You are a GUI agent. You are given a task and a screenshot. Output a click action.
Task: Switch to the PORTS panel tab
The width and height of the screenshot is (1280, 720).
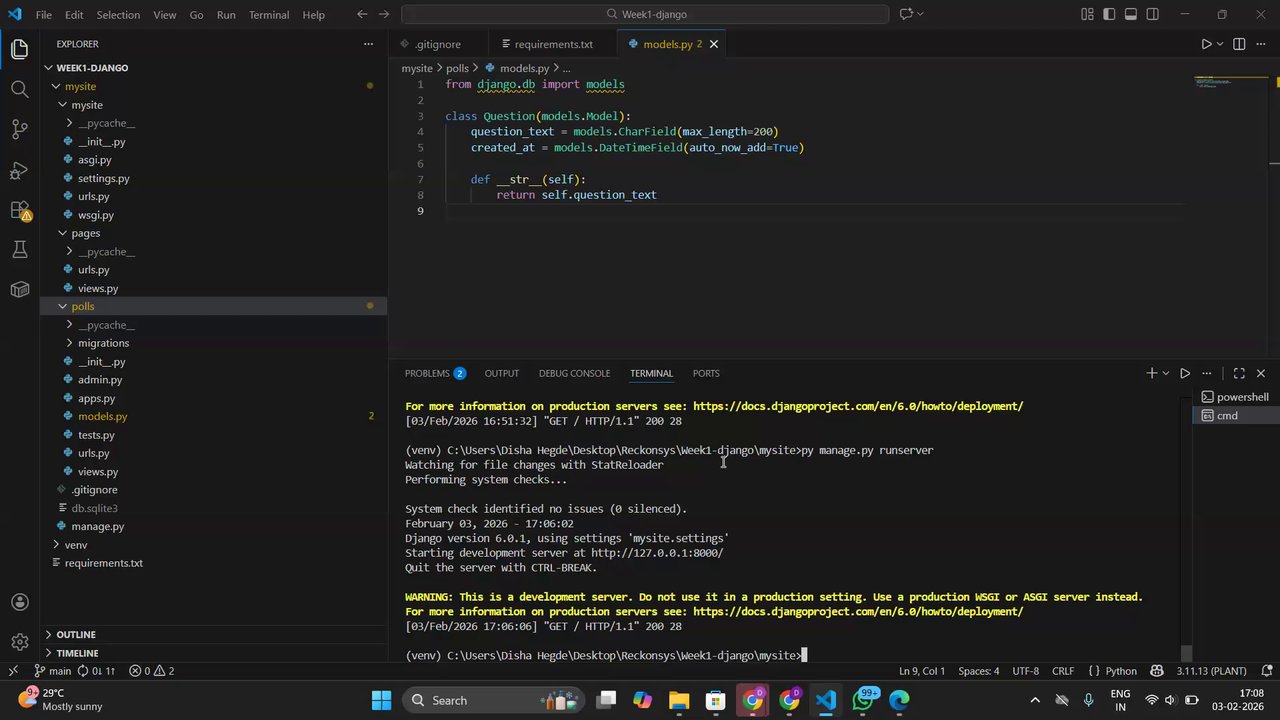706,373
